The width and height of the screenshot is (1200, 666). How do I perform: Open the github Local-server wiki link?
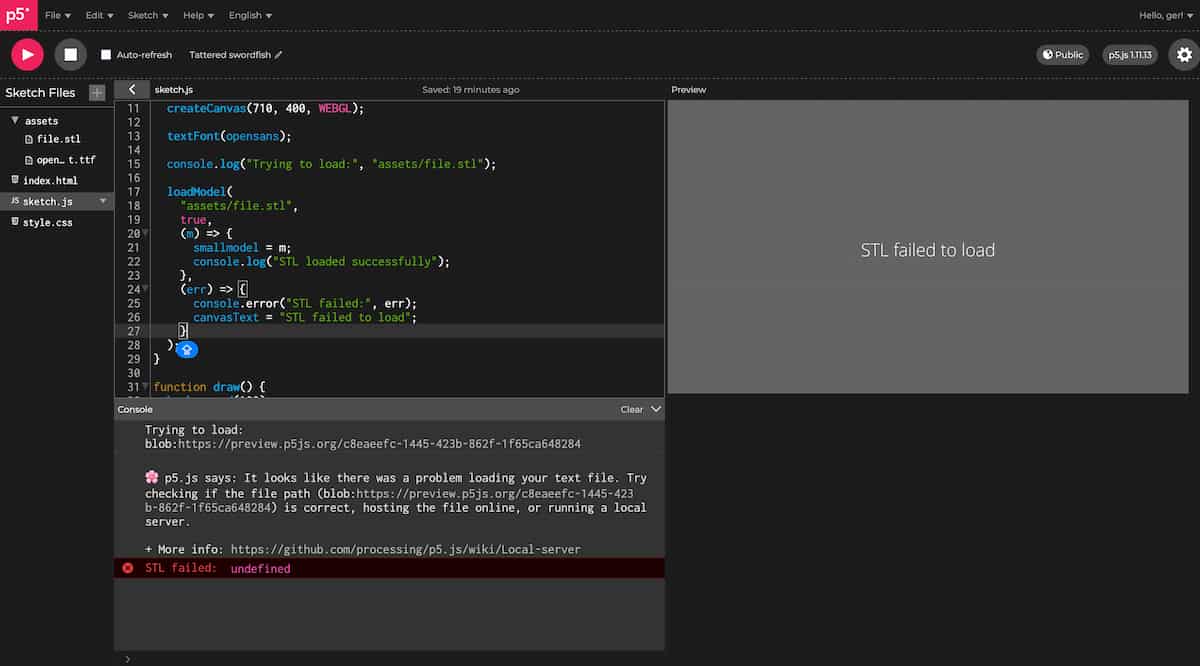tap(405, 550)
